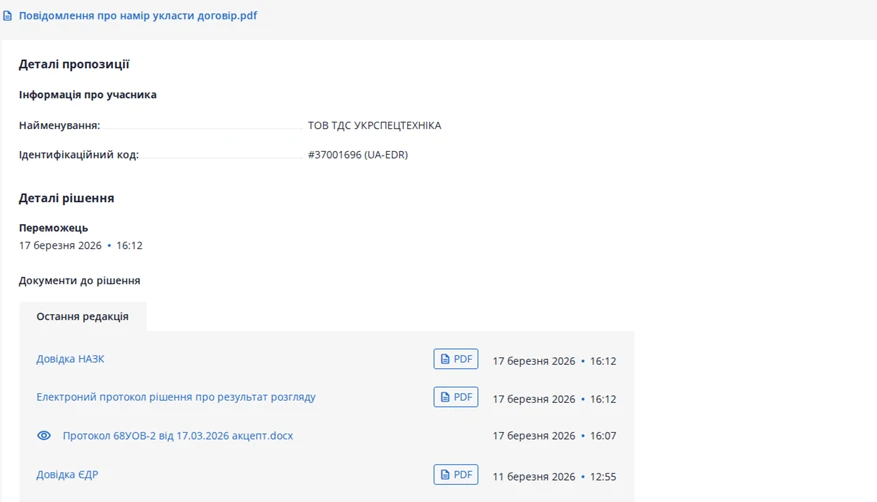Click the date shown under Переможець
The height and width of the screenshot is (502, 877).
point(60,245)
